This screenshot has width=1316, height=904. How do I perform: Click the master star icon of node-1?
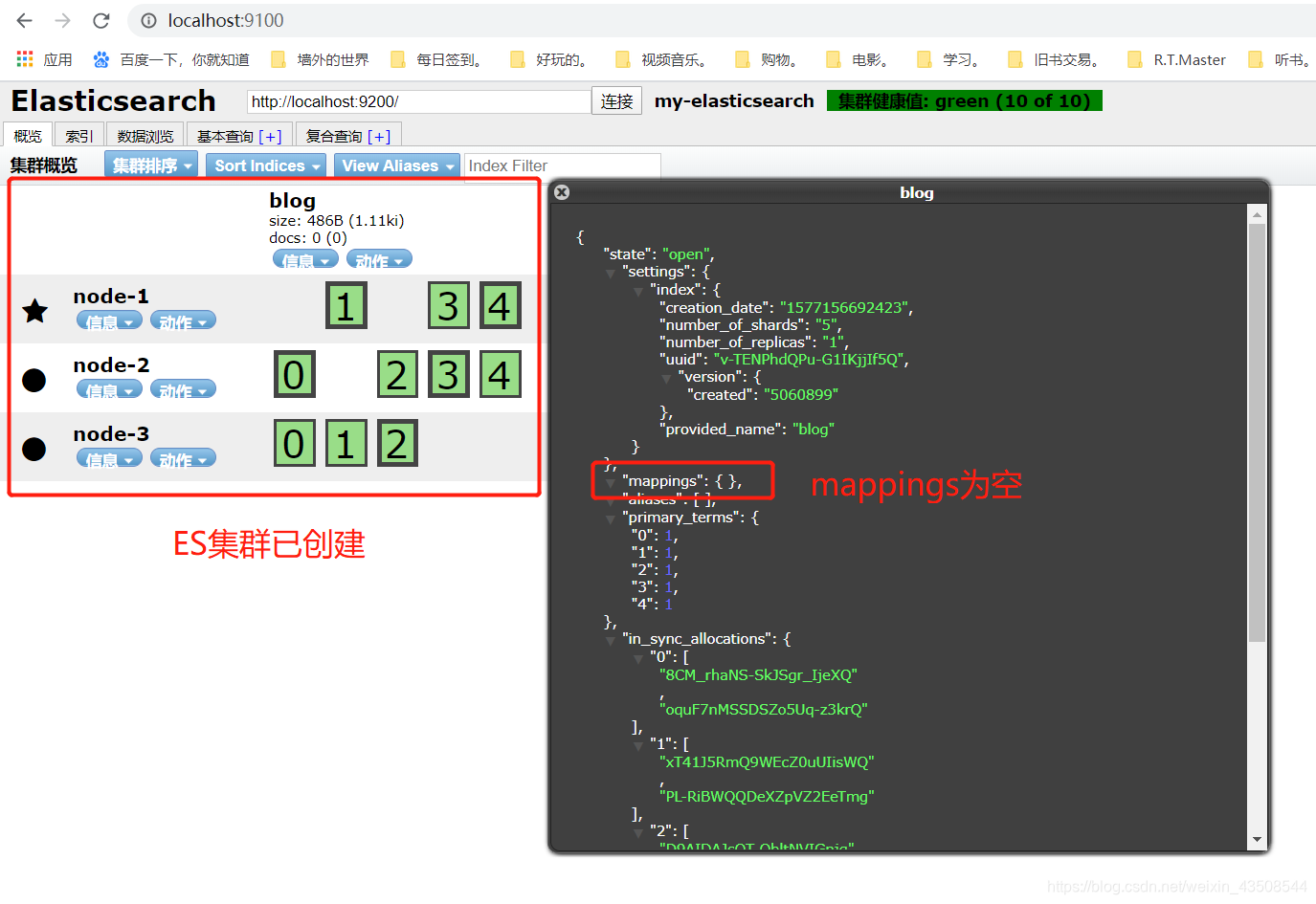35,310
